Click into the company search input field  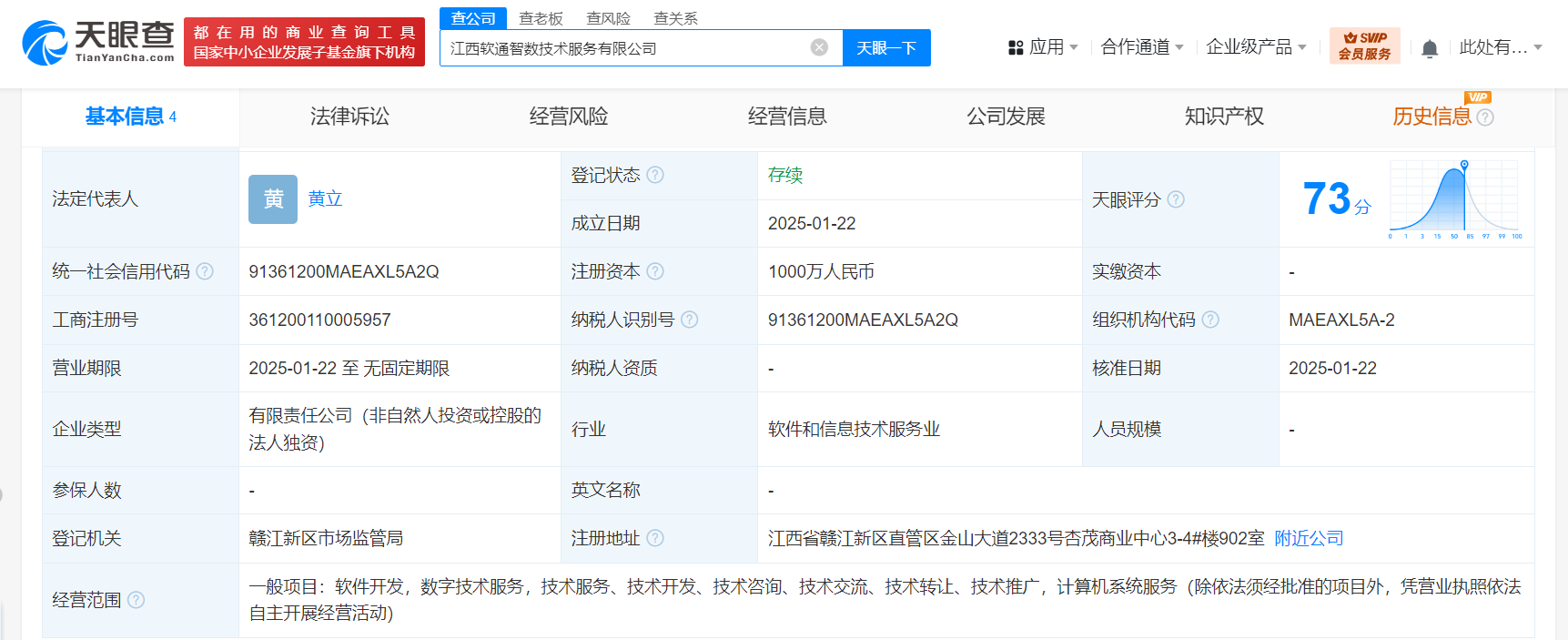click(623, 48)
